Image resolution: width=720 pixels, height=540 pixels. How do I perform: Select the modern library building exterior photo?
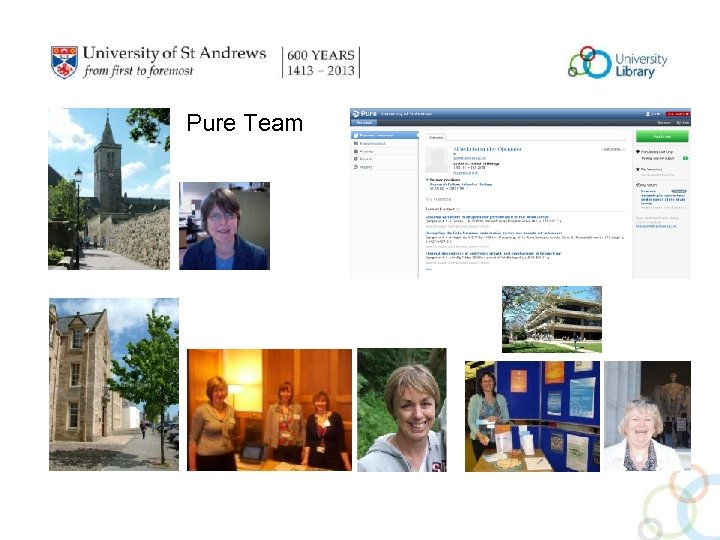tap(551, 320)
